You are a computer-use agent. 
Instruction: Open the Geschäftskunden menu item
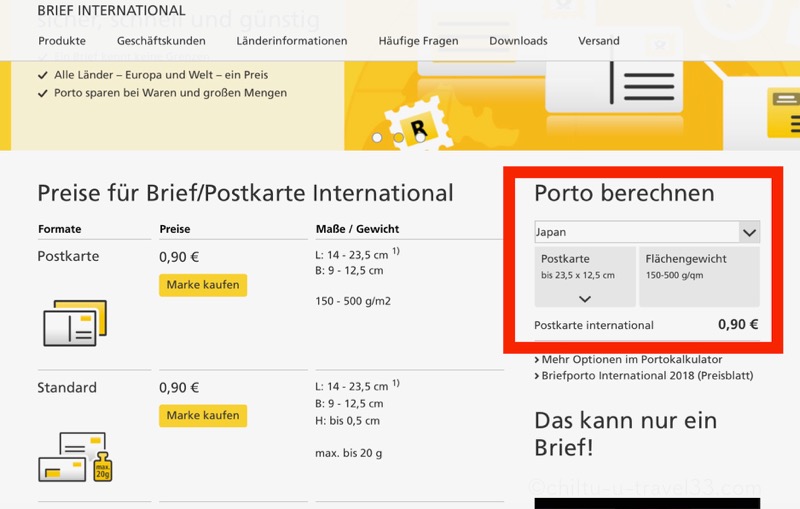[x=161, y=41]
